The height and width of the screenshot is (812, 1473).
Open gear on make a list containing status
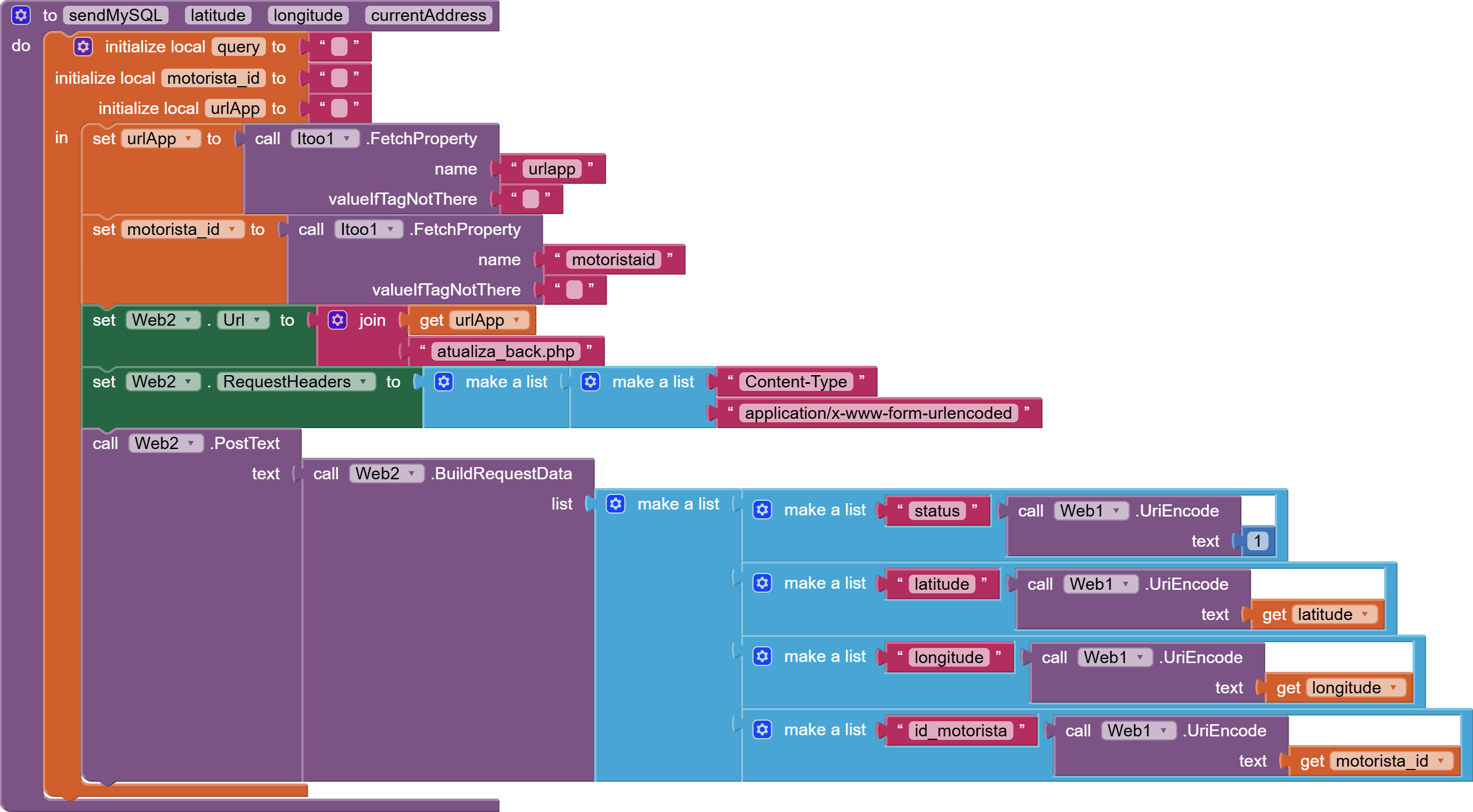762,510
